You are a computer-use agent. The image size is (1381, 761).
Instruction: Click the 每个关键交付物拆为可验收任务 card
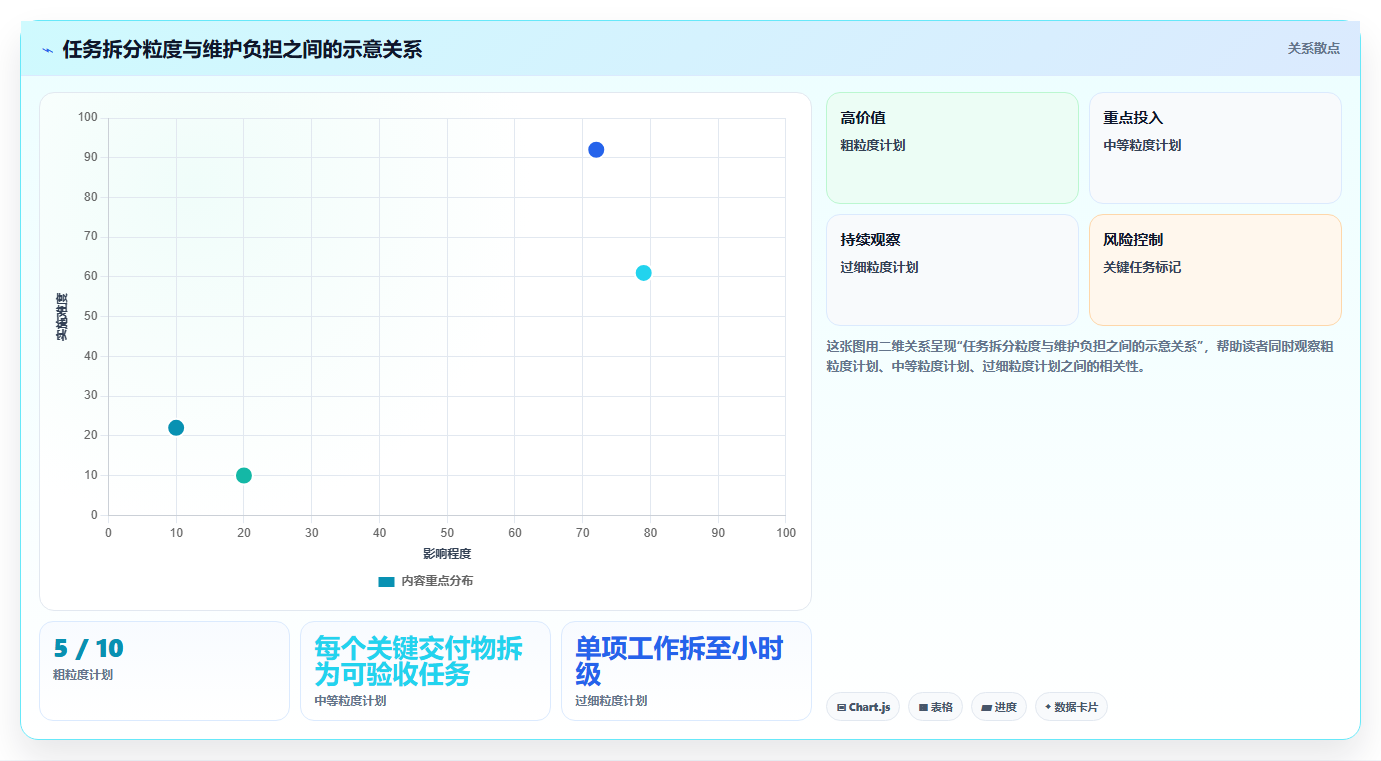coord(425,671)
